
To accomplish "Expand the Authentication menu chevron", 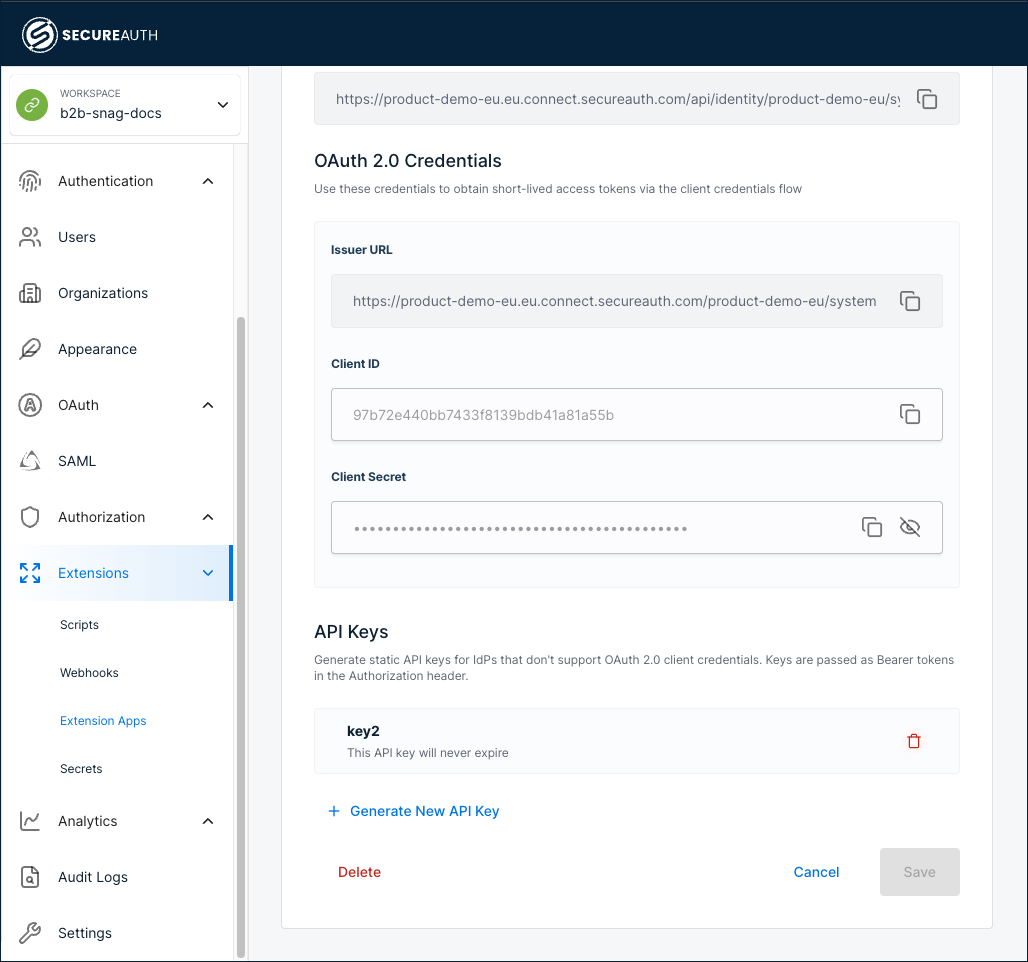I will click(208, 181).
